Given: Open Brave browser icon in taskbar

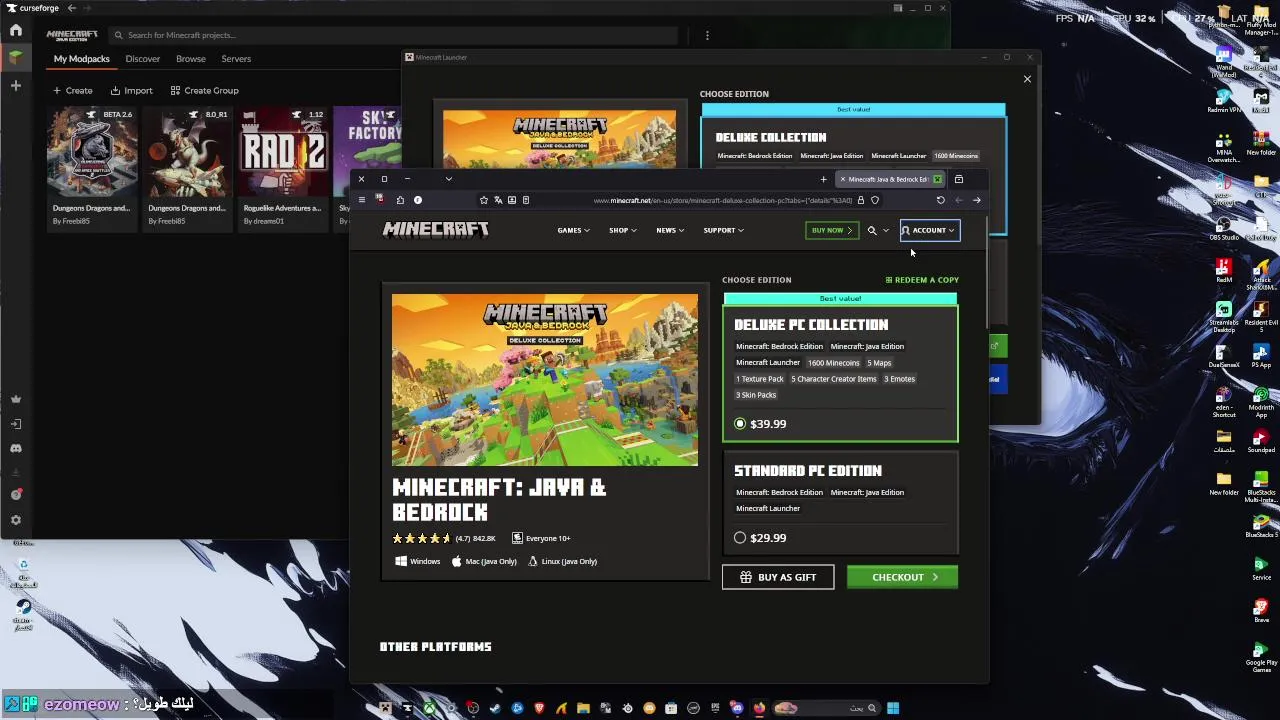Looking at the screenshot, I should click(539, 708).
